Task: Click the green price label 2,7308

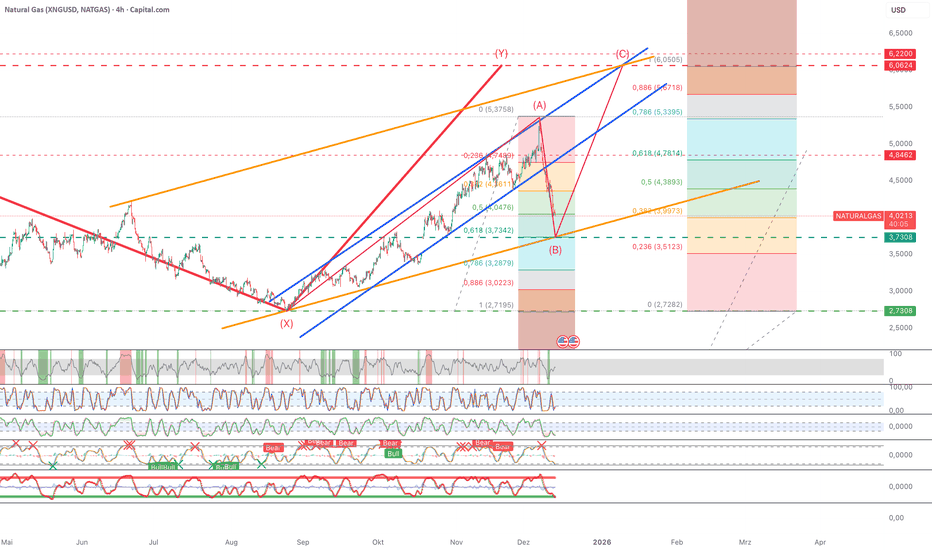Action: click(900, 311)
